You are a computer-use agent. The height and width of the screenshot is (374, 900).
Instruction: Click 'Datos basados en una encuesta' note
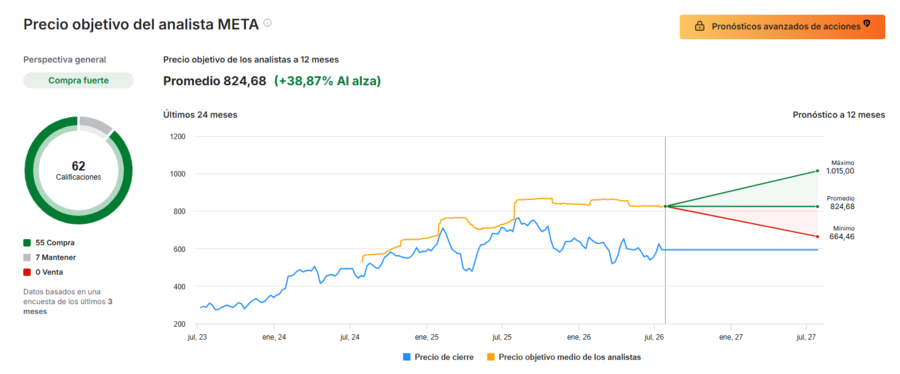pyautogui.click(x=67, y=301)
